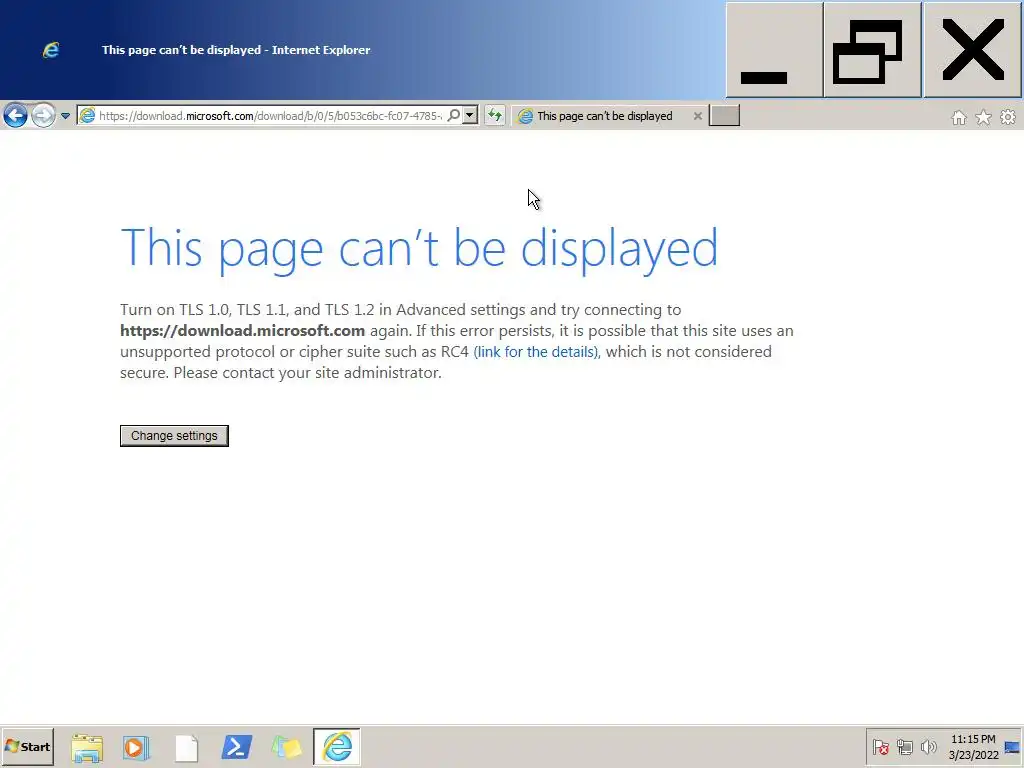The height and width of the screenshot is (768, 1024).
Task: Open the Action Center flag icon
Action: 880,746
